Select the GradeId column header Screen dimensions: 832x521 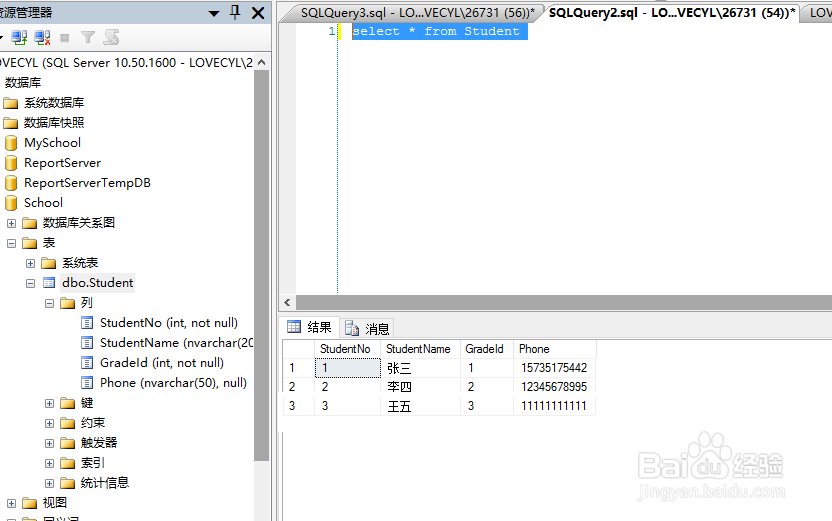tap(487, 349)
